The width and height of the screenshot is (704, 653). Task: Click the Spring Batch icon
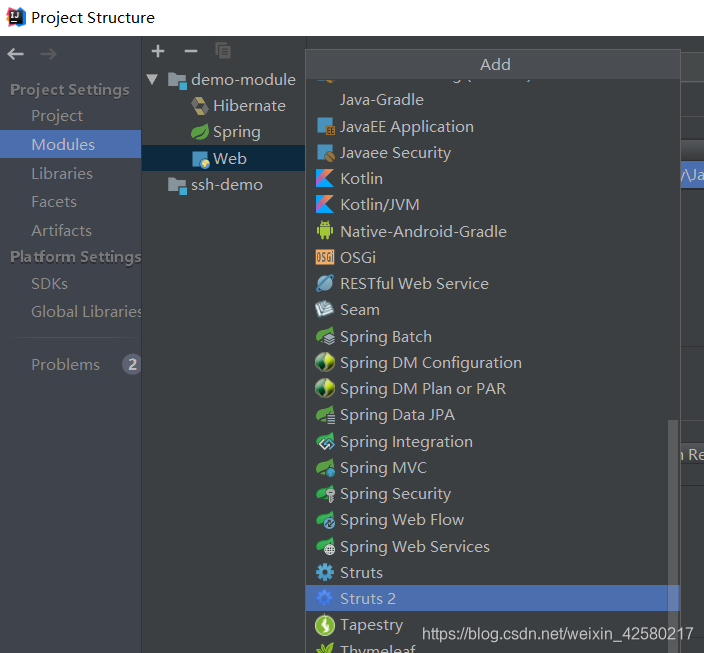click(325, 336)
